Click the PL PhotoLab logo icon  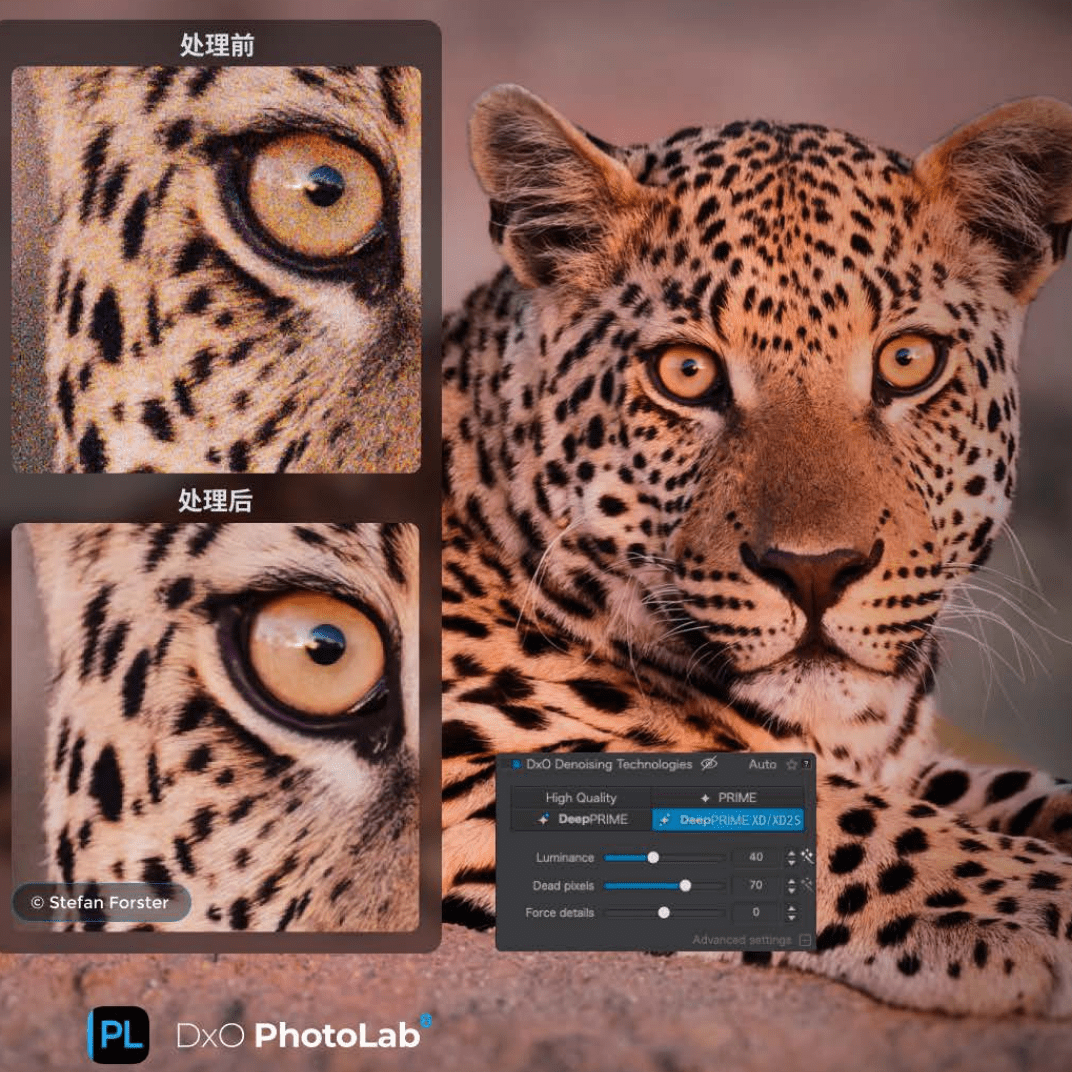(119, 1034)
